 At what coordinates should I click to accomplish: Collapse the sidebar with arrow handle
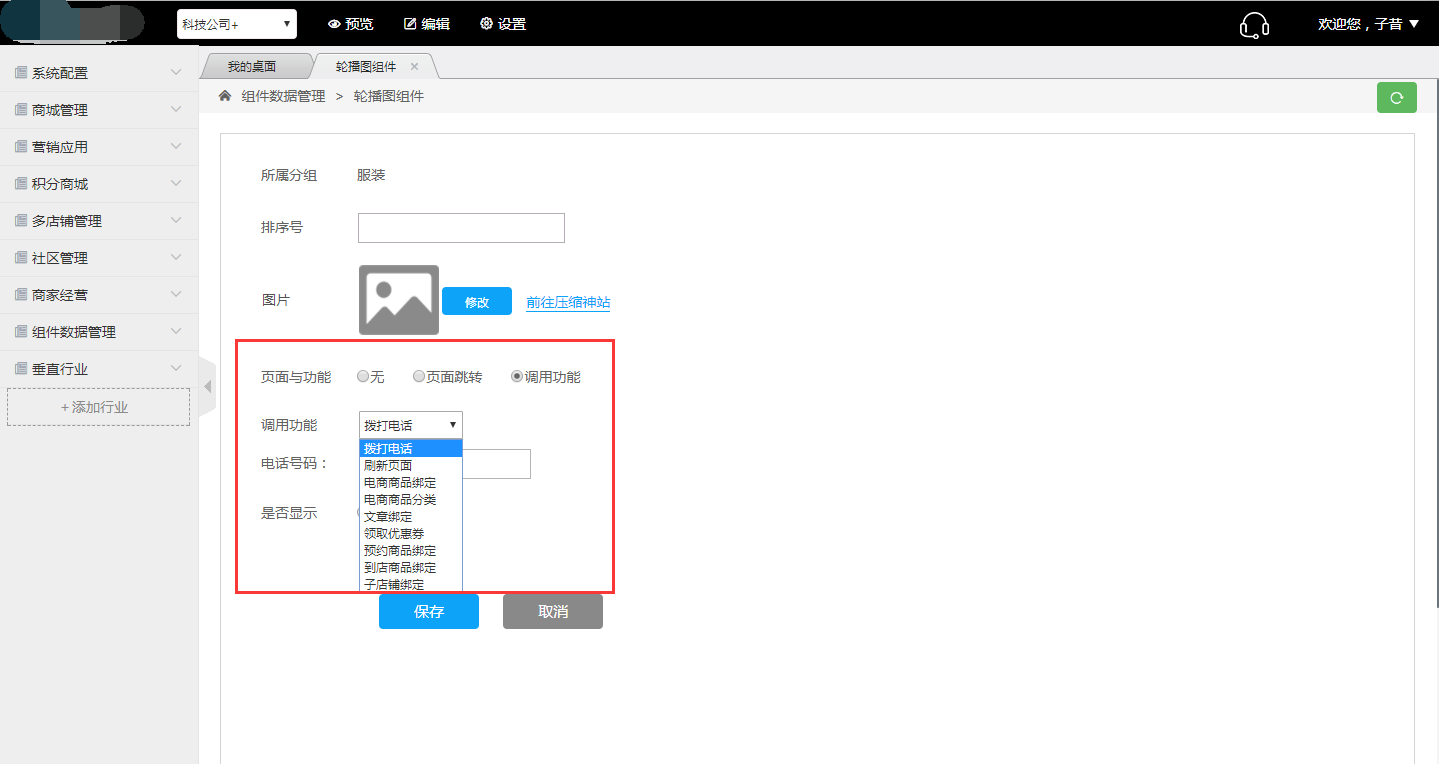point(208,386)
